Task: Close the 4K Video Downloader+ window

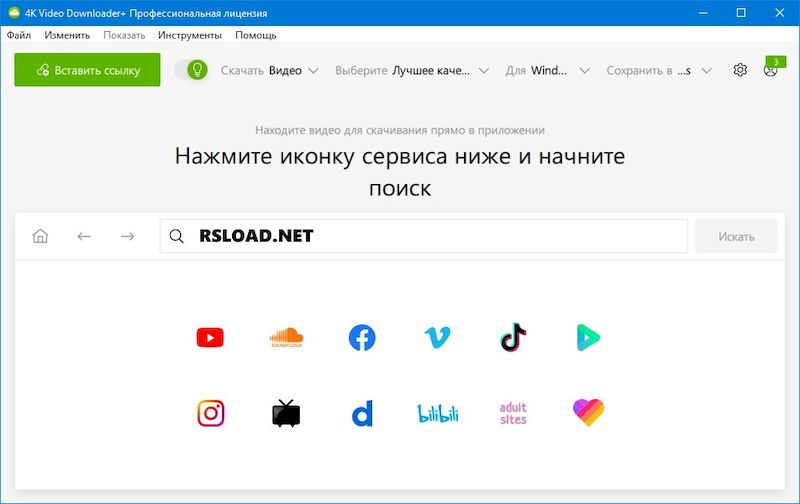Action: coord(780,13)
